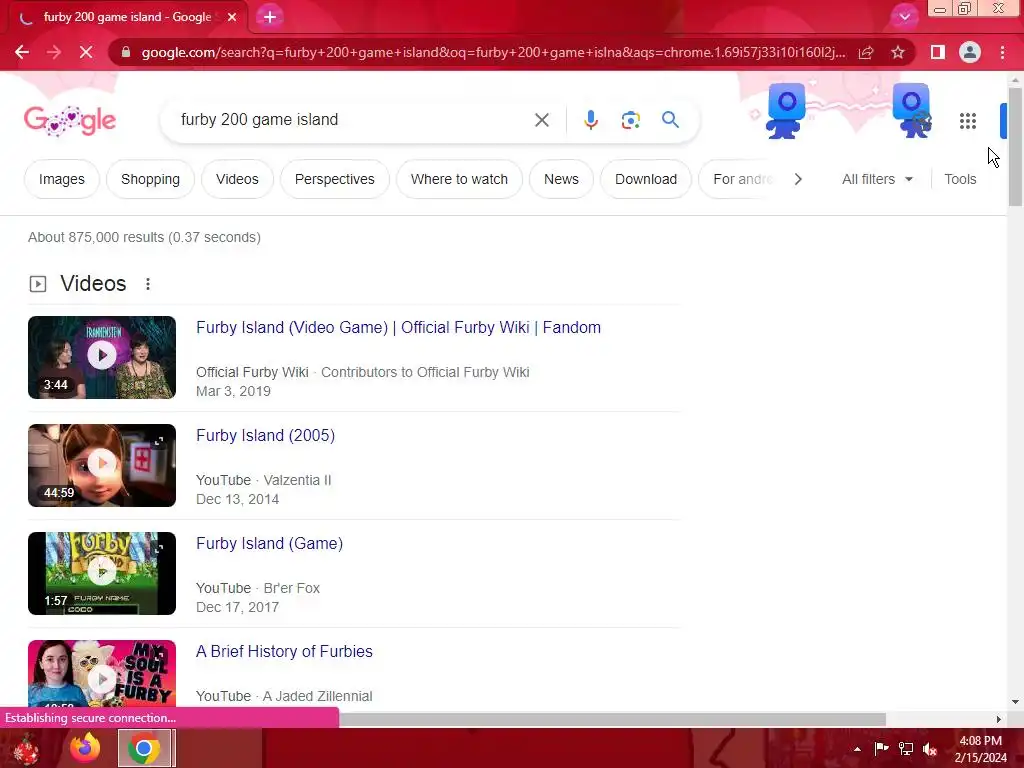The height and width of the screenshot is (768, 1024).
Task: Open the tab search dropdown arrow
Action: pos(904,17)
